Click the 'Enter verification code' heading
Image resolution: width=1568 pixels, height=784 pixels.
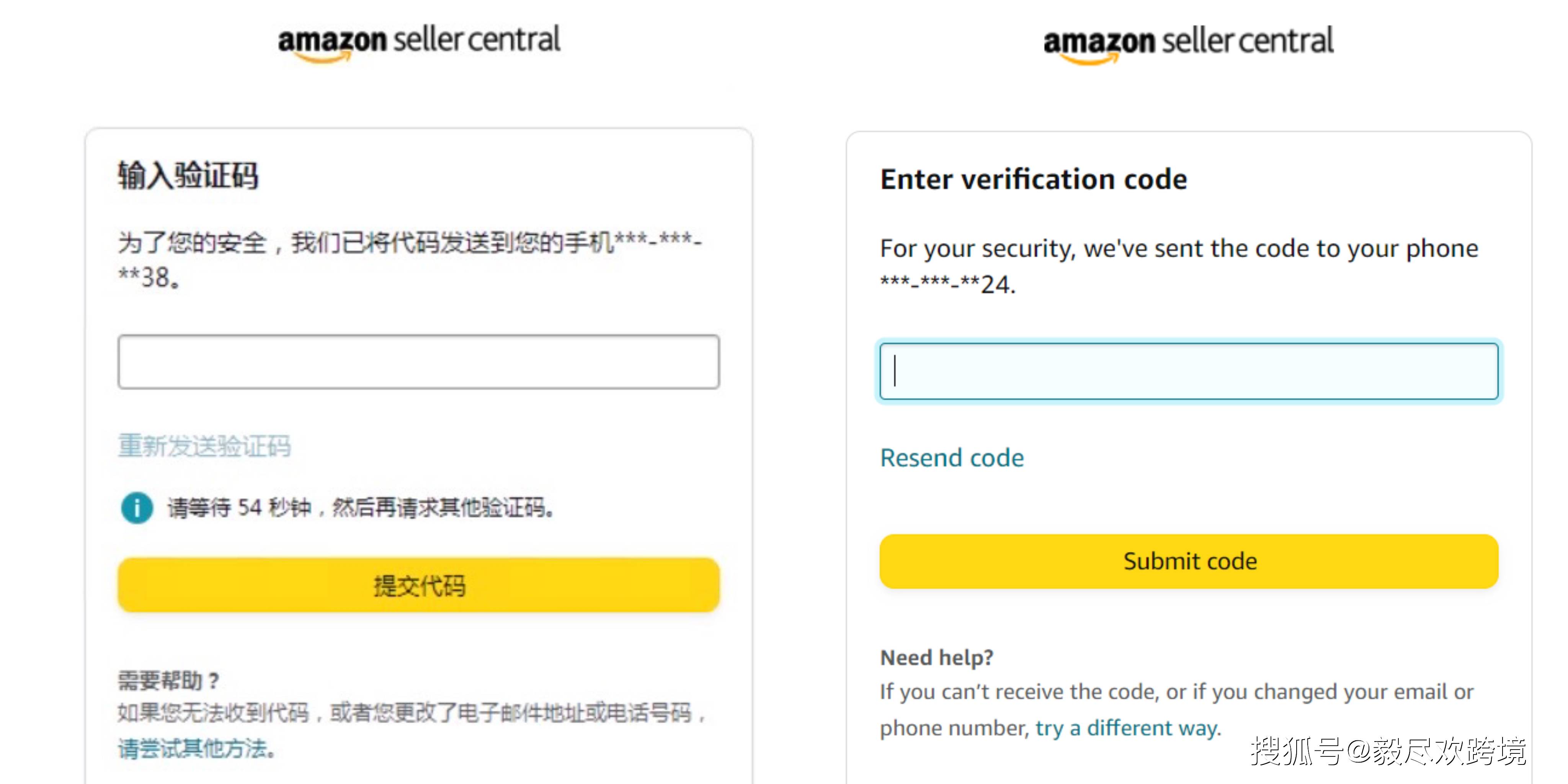1034,180
